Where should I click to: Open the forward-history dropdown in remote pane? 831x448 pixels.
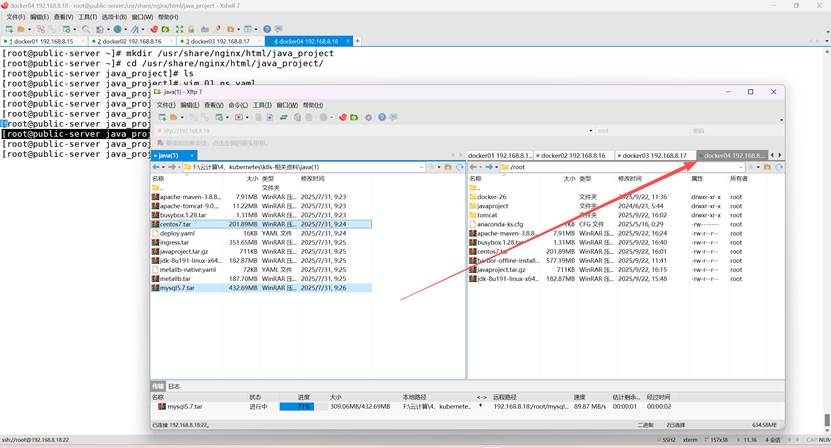[x=497, y=168]
